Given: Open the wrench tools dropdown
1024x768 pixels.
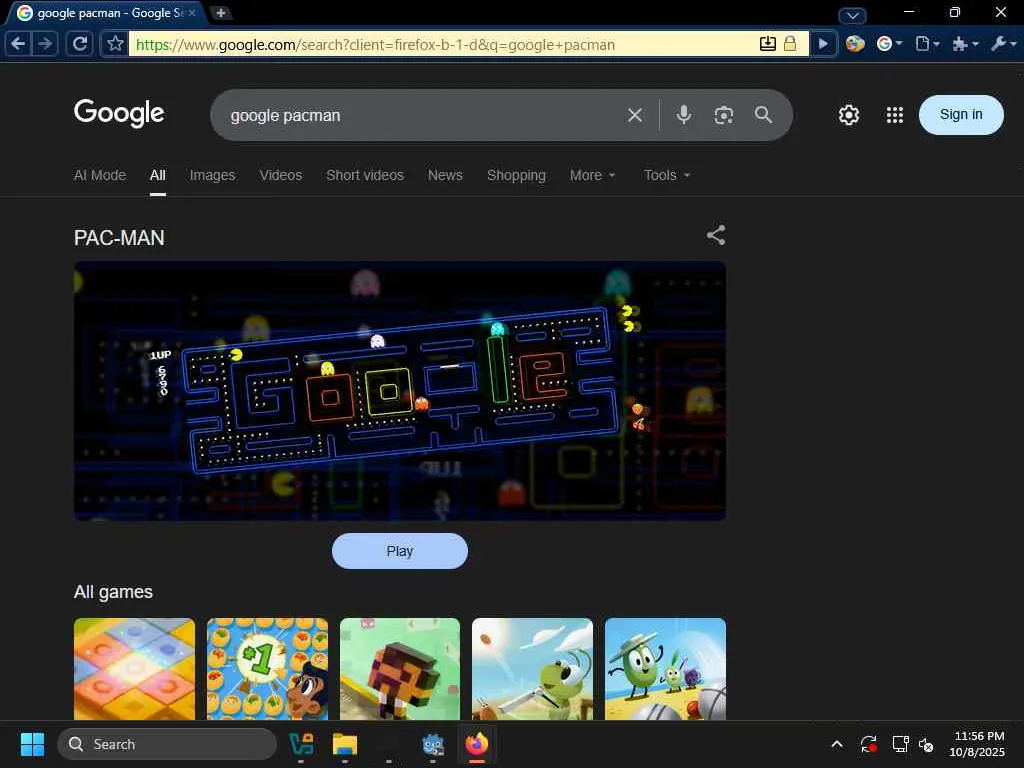Looking at the screenshot, I should pos(1003,44).
